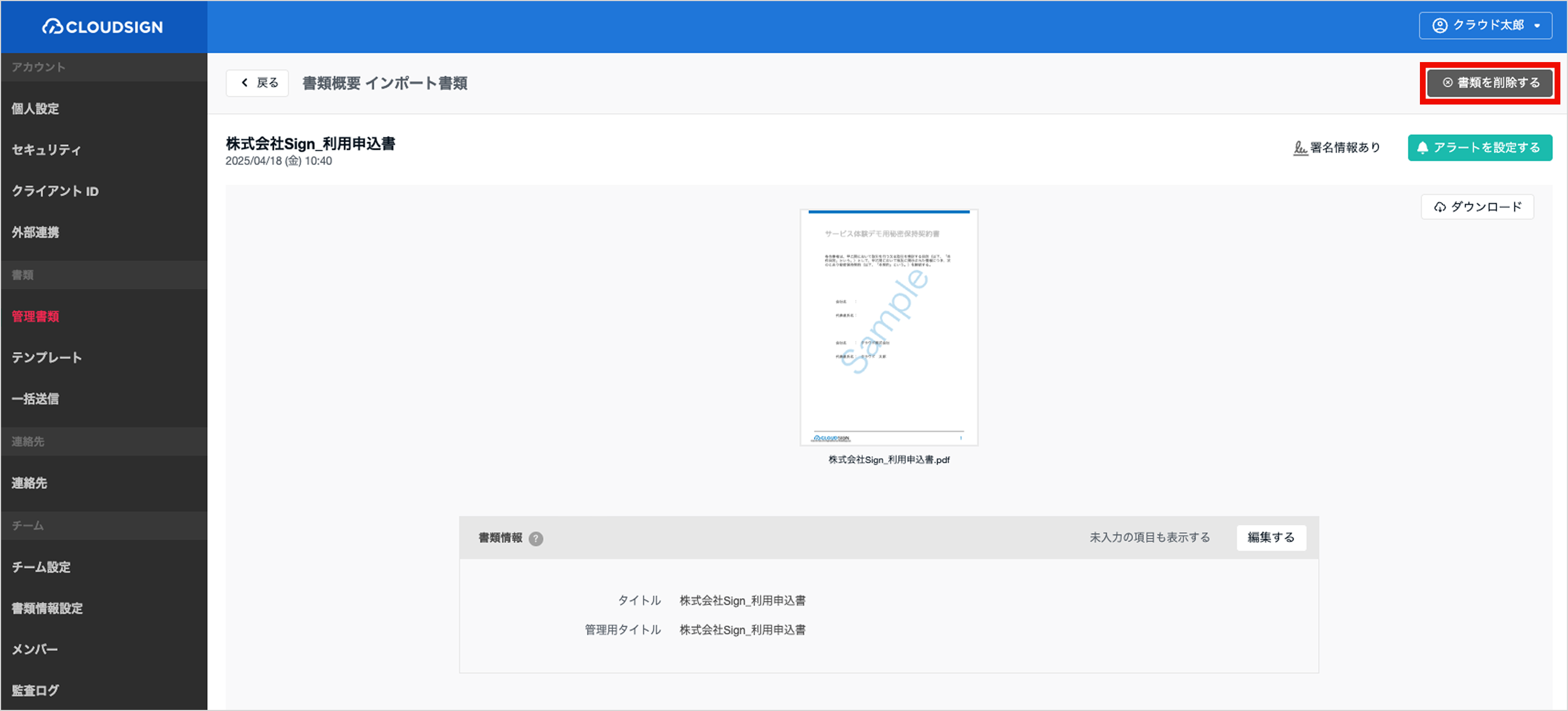Viewport: 1568px width, 711px height.
Task: Click the 署名情報あり signature icon
Action: pos(1300,148)
